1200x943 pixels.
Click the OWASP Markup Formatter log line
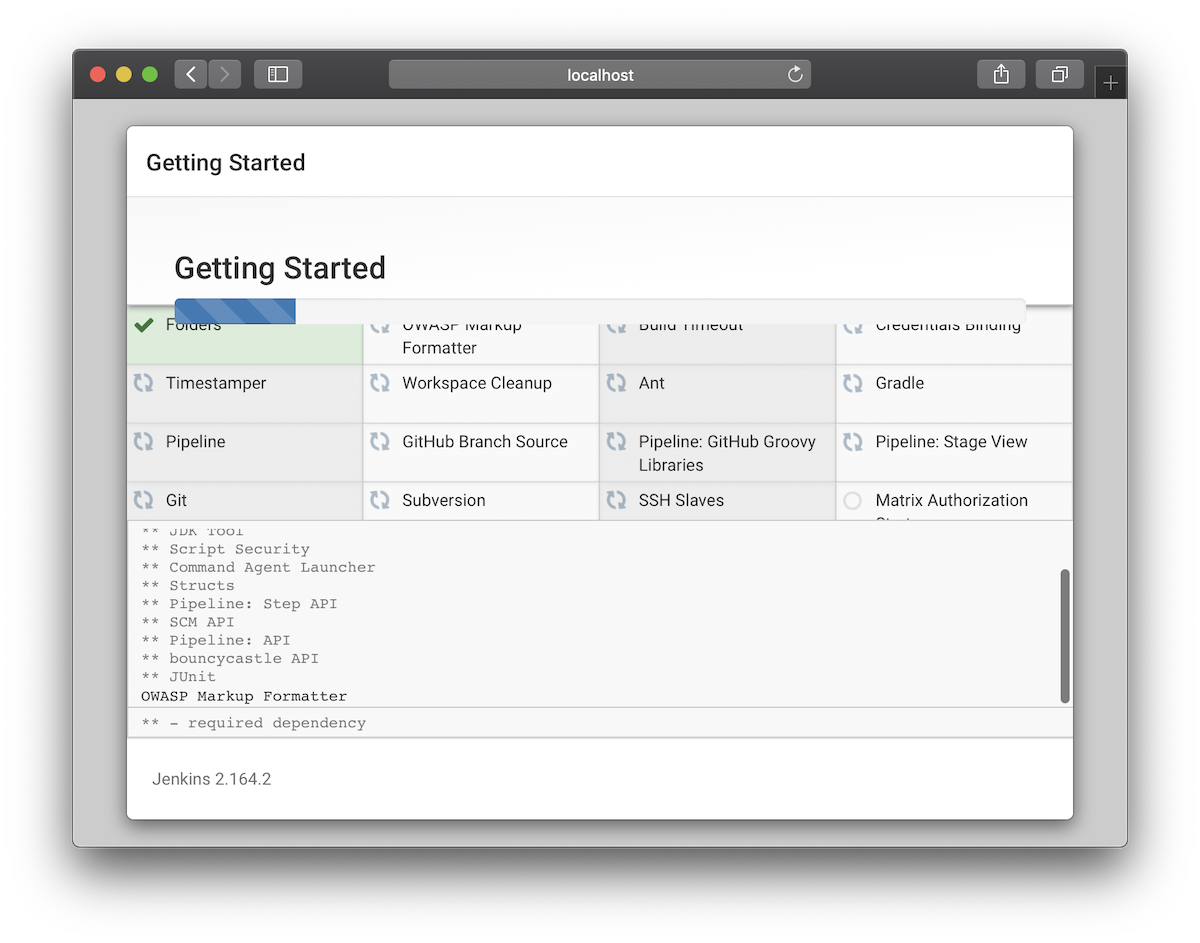point(244,696)
